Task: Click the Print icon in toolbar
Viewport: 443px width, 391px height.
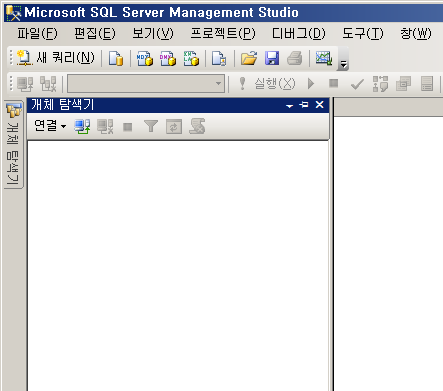Action: tap(295, 58)
